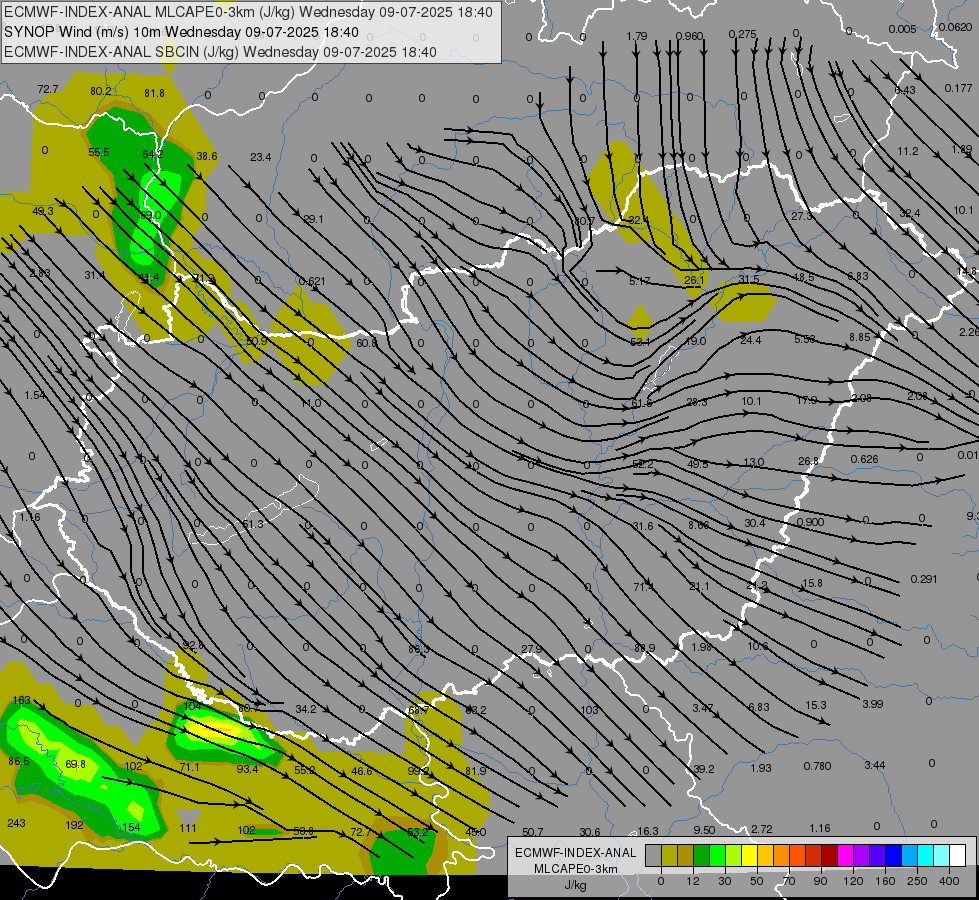This screenshot has height=900, width=979.
Task: Pick the pure yellow swatch in legend
Action: click(x=749, y=855)
